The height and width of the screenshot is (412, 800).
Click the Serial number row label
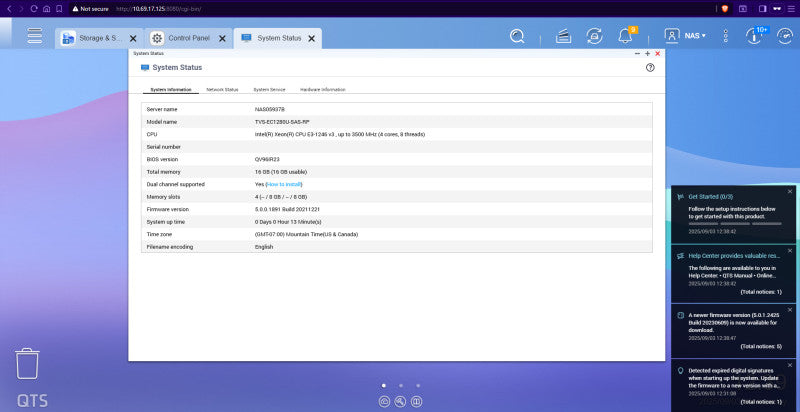[x=163, y=147]
